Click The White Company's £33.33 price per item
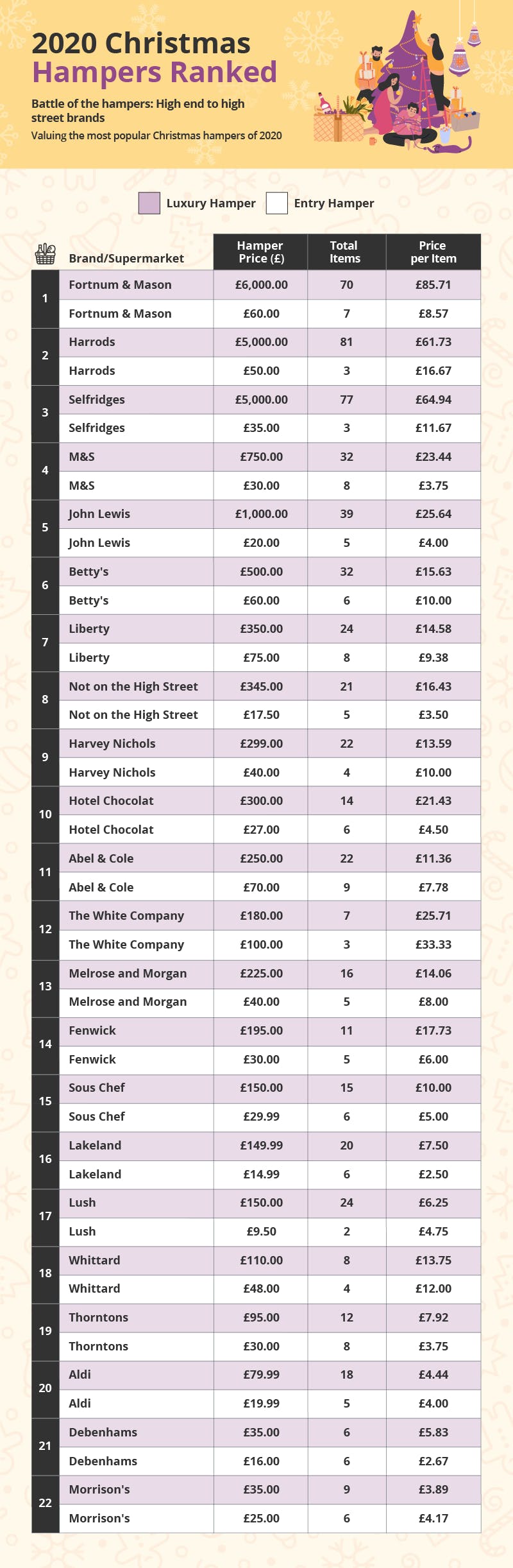 coord(433,944)
